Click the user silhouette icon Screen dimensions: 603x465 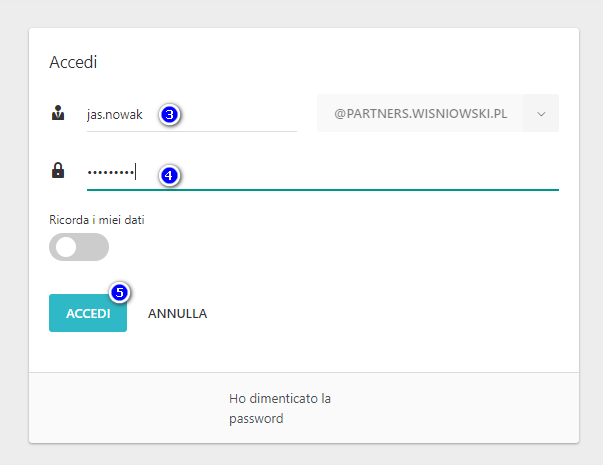tap(57, 114)
